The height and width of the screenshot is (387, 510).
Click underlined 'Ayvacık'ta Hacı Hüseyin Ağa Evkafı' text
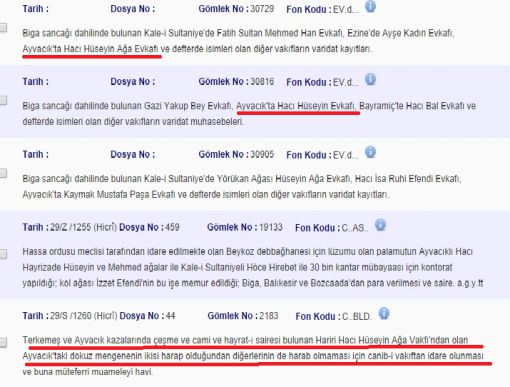[x=90, y=49]
